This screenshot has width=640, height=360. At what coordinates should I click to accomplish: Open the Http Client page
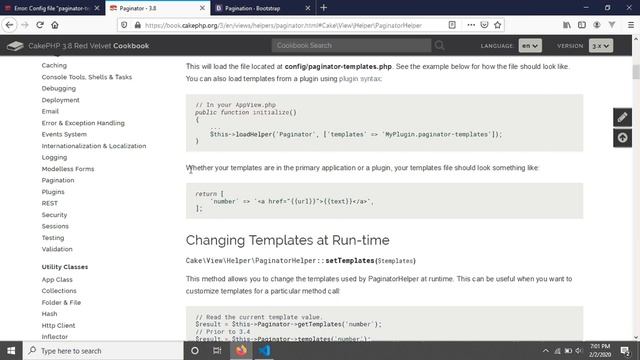point(58,325)
